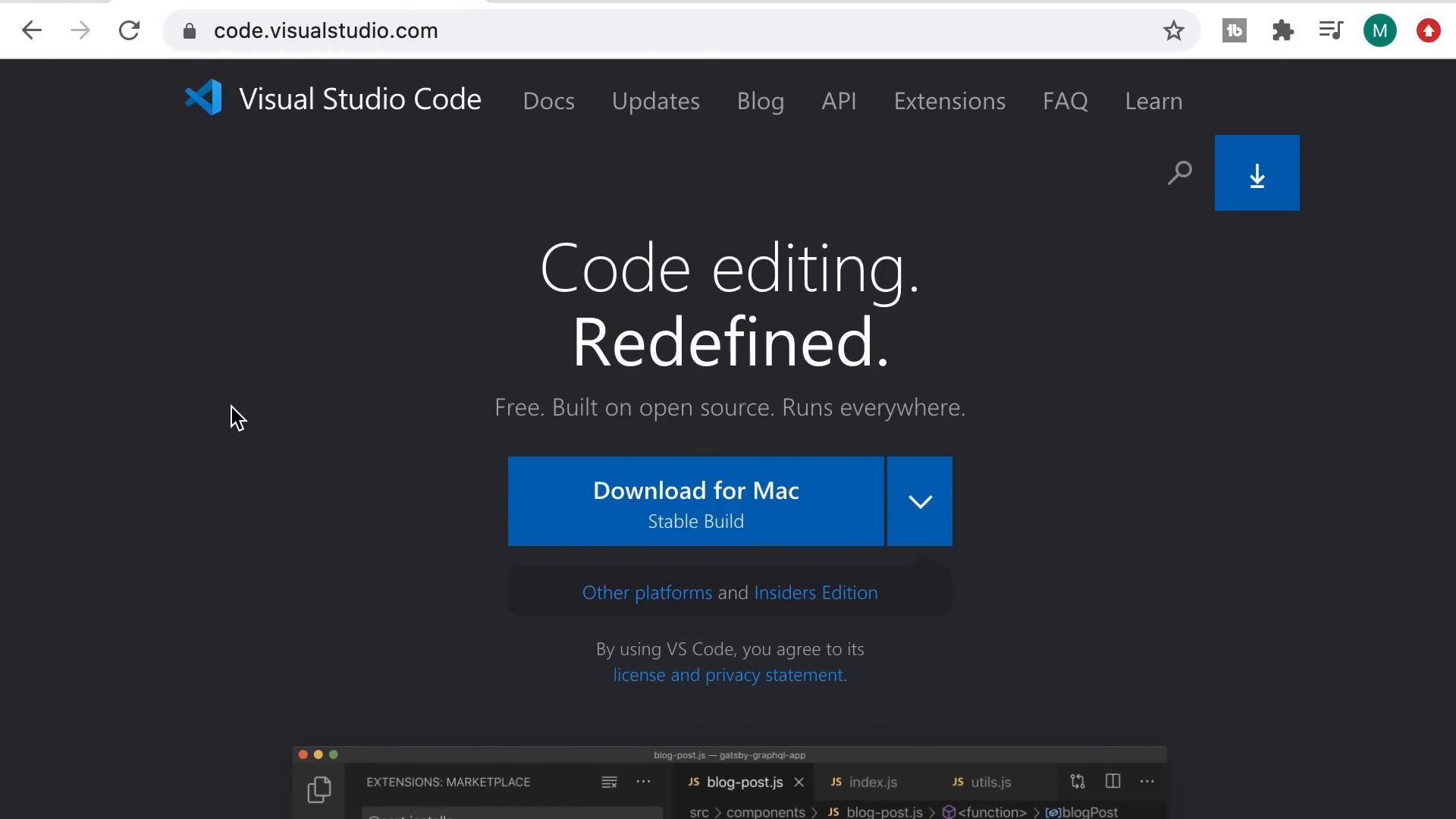
Task: Click the blue download arrow button
Action: 1257,173
